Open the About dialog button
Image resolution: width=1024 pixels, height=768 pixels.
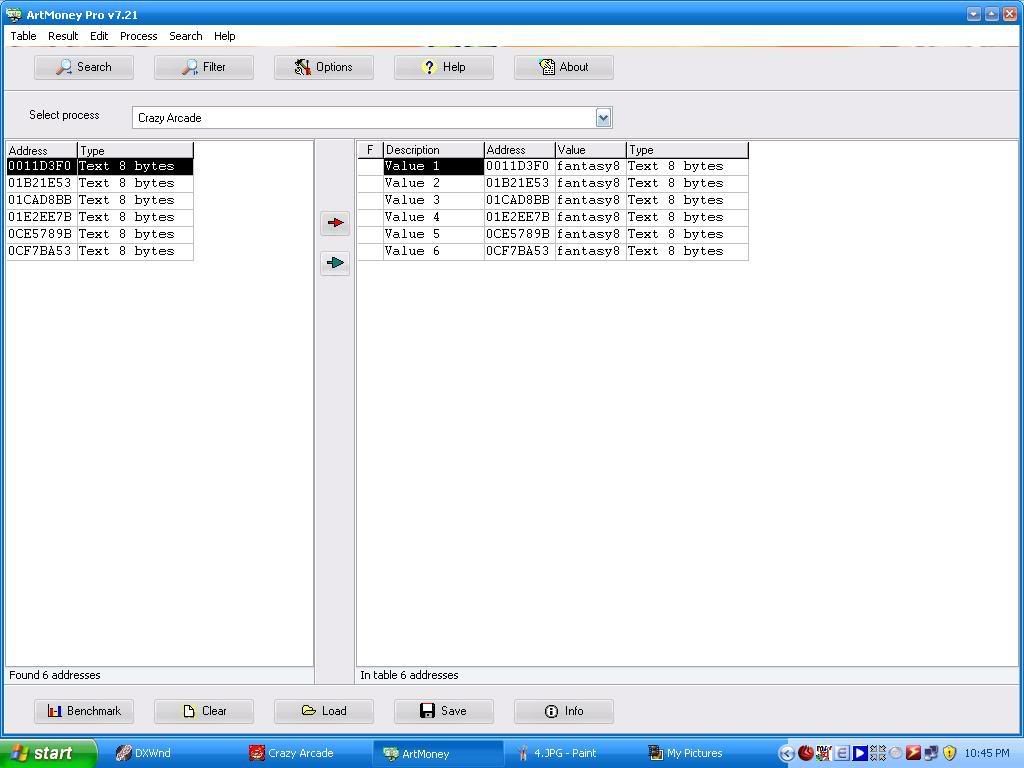coord(564,67)
